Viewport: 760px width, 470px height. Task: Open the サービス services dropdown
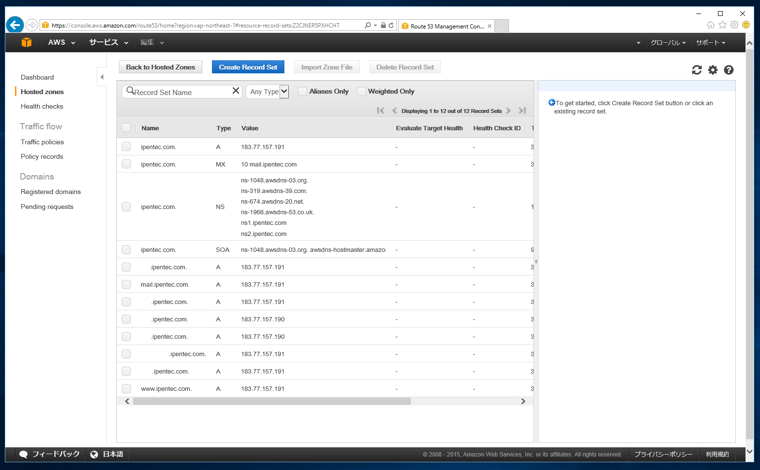pyautogui.click(x=109, y=43)
